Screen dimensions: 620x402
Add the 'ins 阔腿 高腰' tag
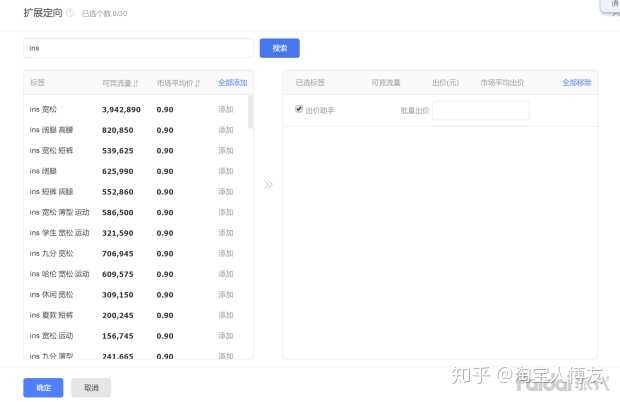pos(226,130)
